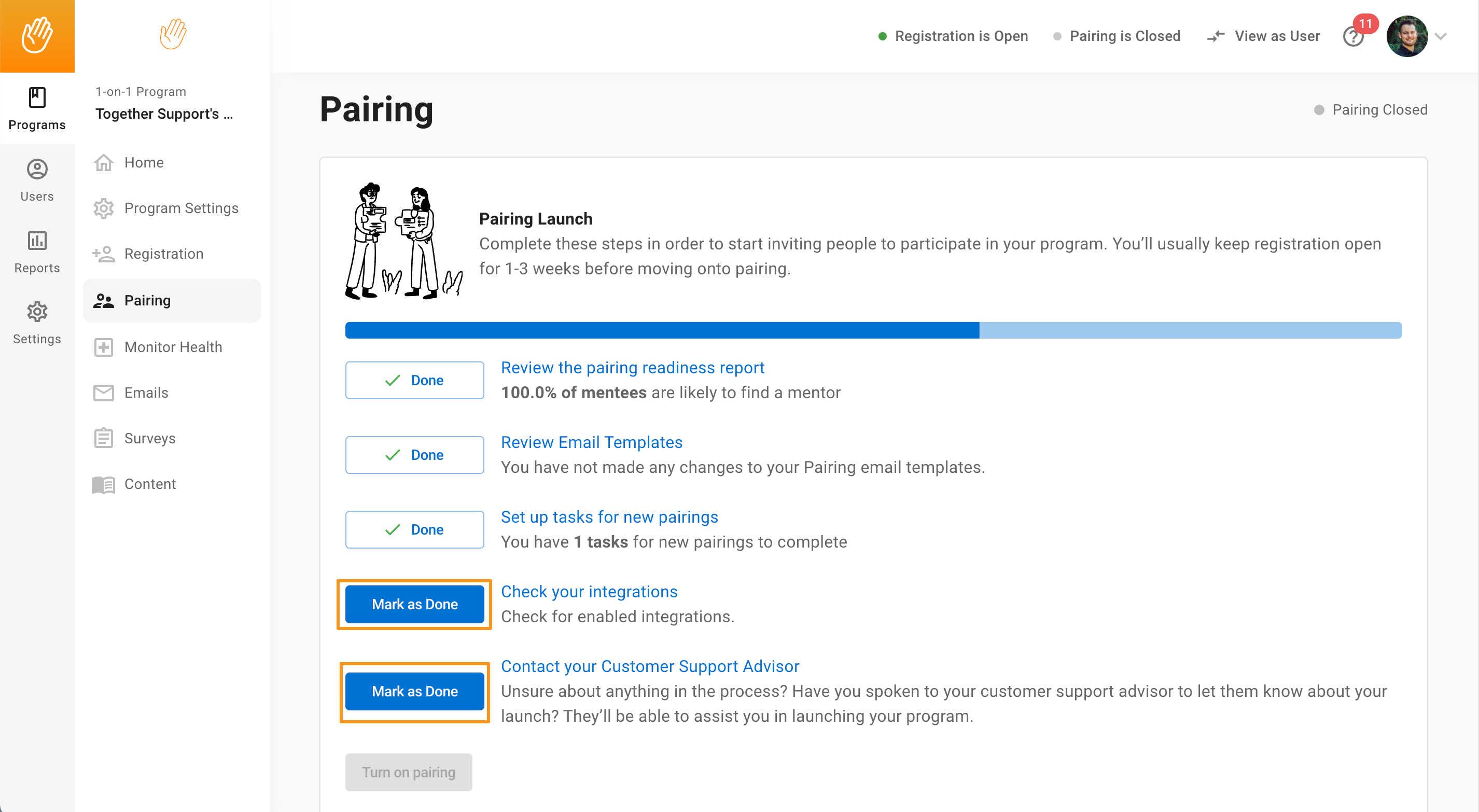Viewport: 1479px width, 812px height.
Task: Click Registration is Open status
Action: point(953,36)
